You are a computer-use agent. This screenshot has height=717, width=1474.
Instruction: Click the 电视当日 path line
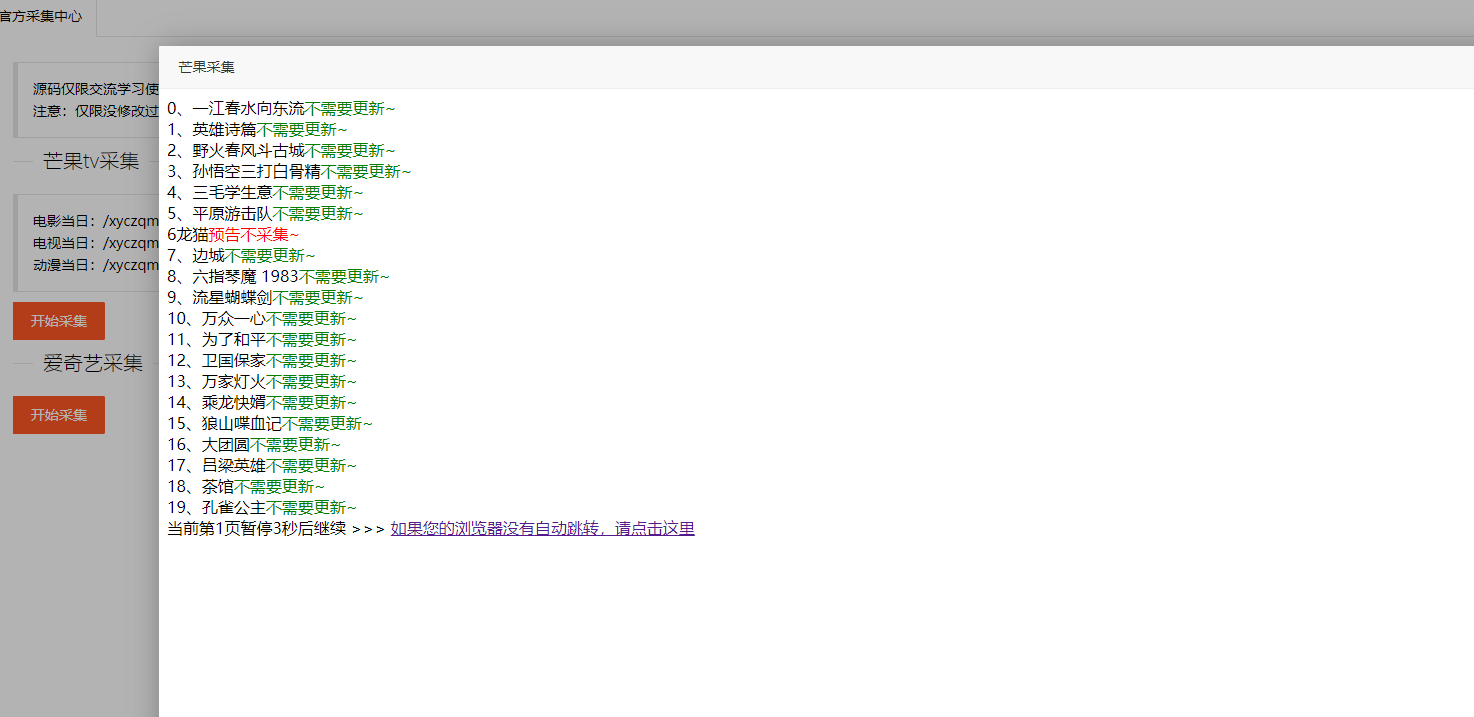(96, 243)
